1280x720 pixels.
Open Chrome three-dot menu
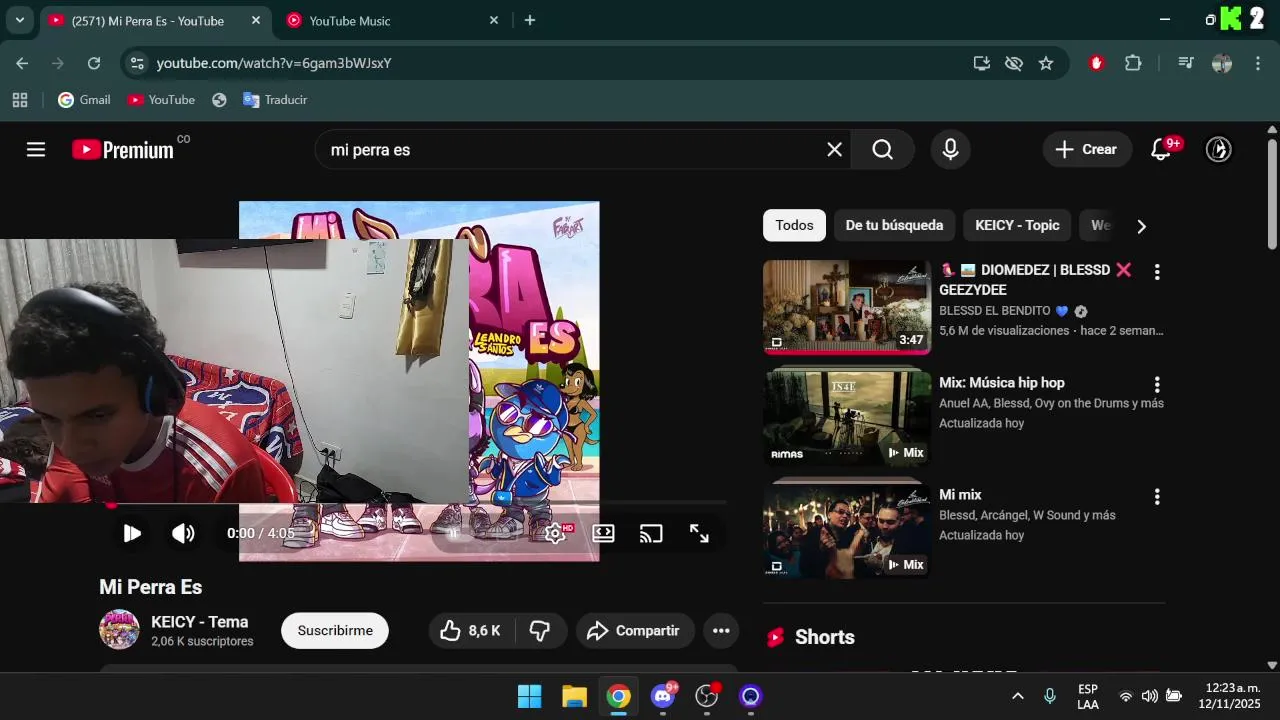tap(1258, 63)
